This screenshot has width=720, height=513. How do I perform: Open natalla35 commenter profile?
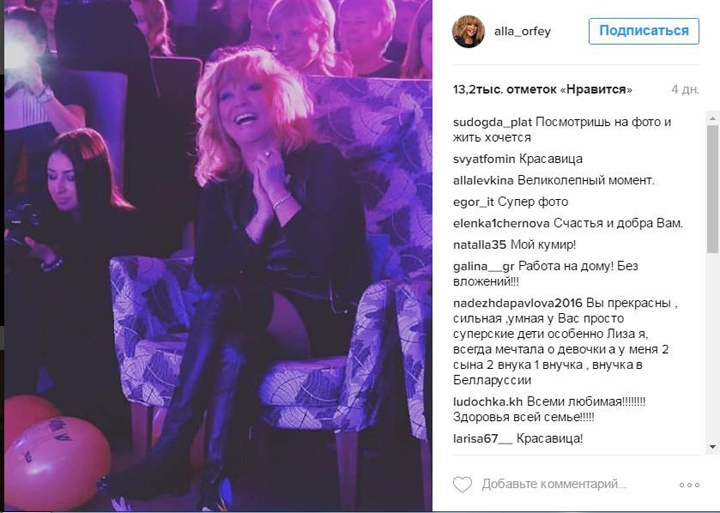pyautogui.click(x=479, y=245)
